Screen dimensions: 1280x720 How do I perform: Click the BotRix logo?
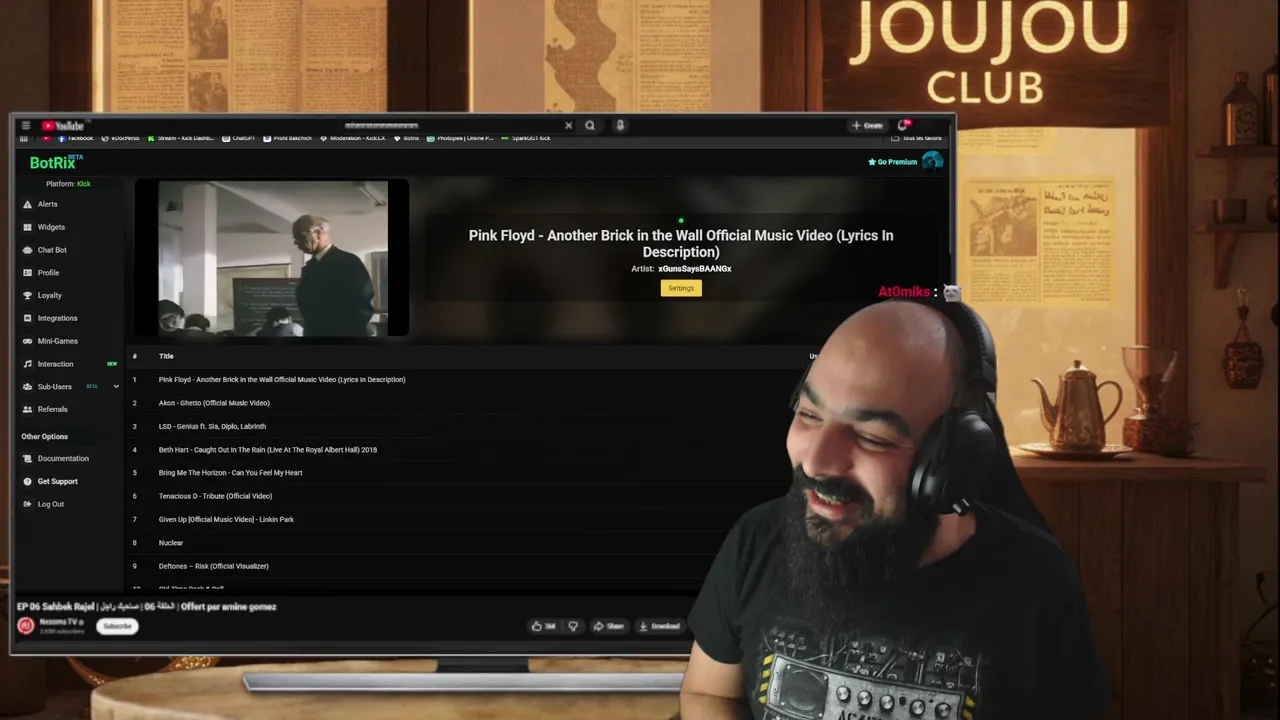click(x=55, y=162)
